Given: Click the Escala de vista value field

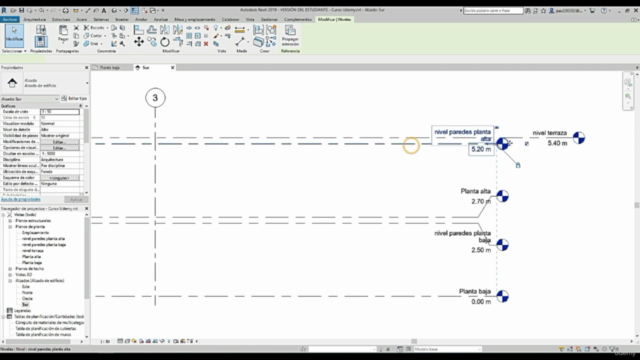Looking at the screenshot, I should (x=60, y=111).
